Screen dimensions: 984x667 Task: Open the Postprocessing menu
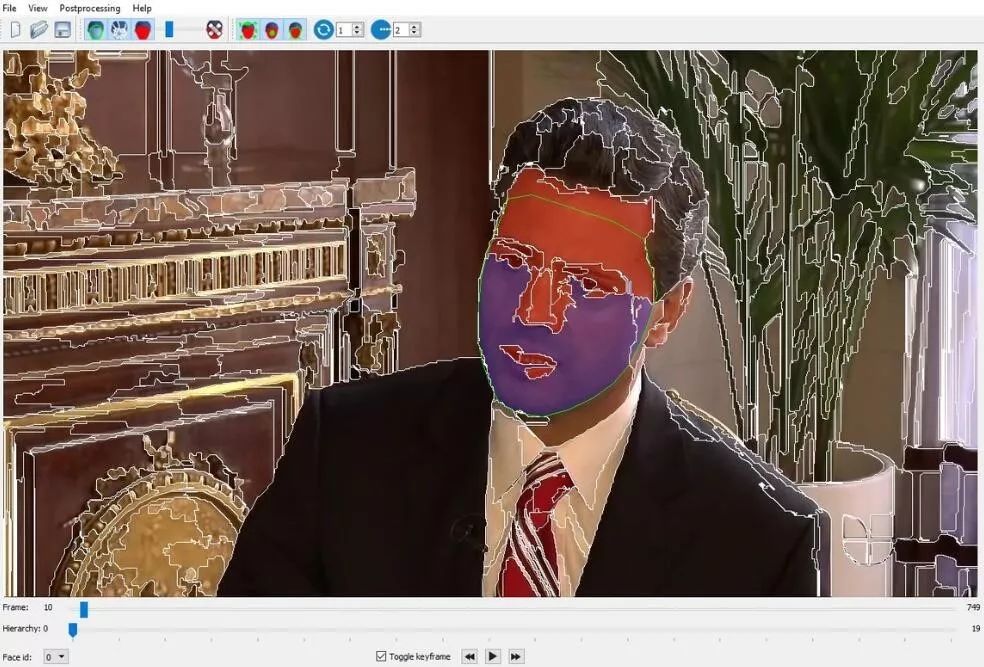(x=90, y=8)
